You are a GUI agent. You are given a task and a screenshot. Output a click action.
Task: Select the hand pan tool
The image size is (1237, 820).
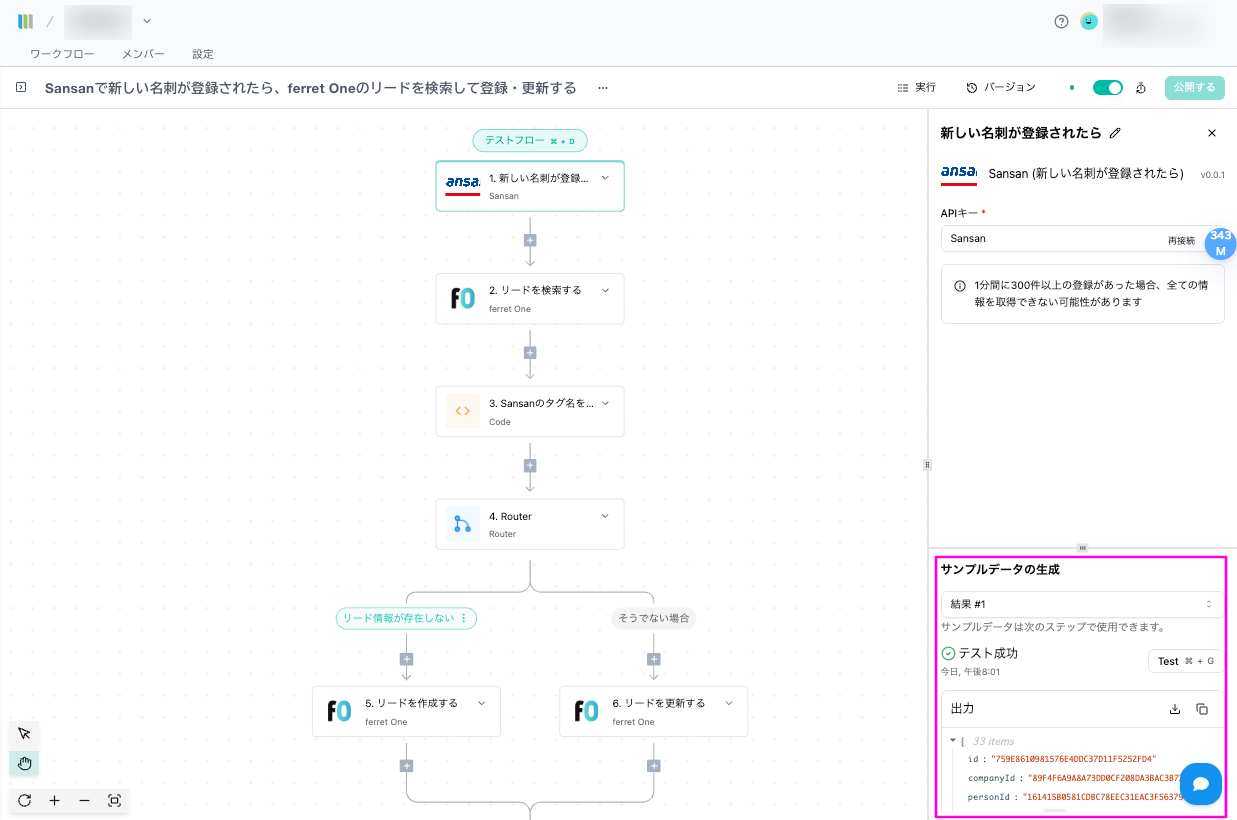24,764
